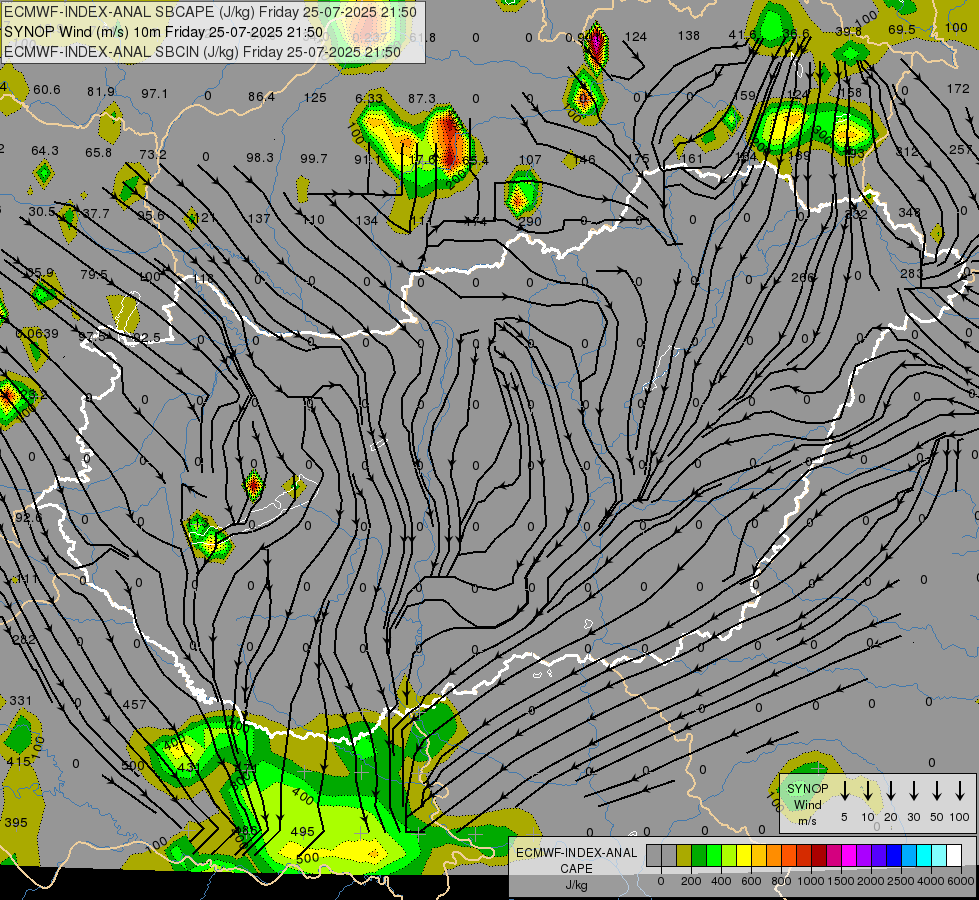Click the 79.5 value on the map
The width and height of the screenshot is (979, 900).
point(94,275)
